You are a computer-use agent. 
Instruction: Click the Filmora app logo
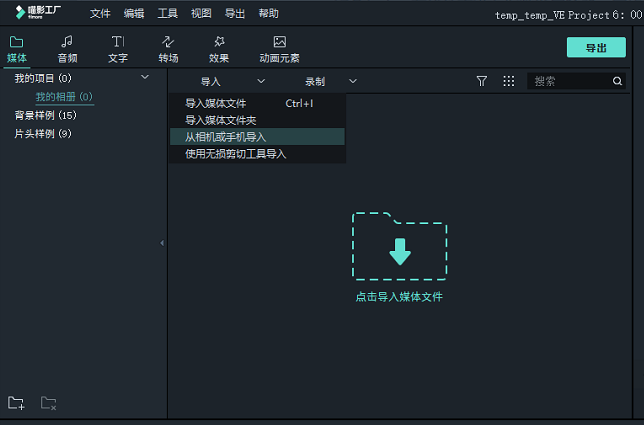pyautogui.click(x=37, y=12)
